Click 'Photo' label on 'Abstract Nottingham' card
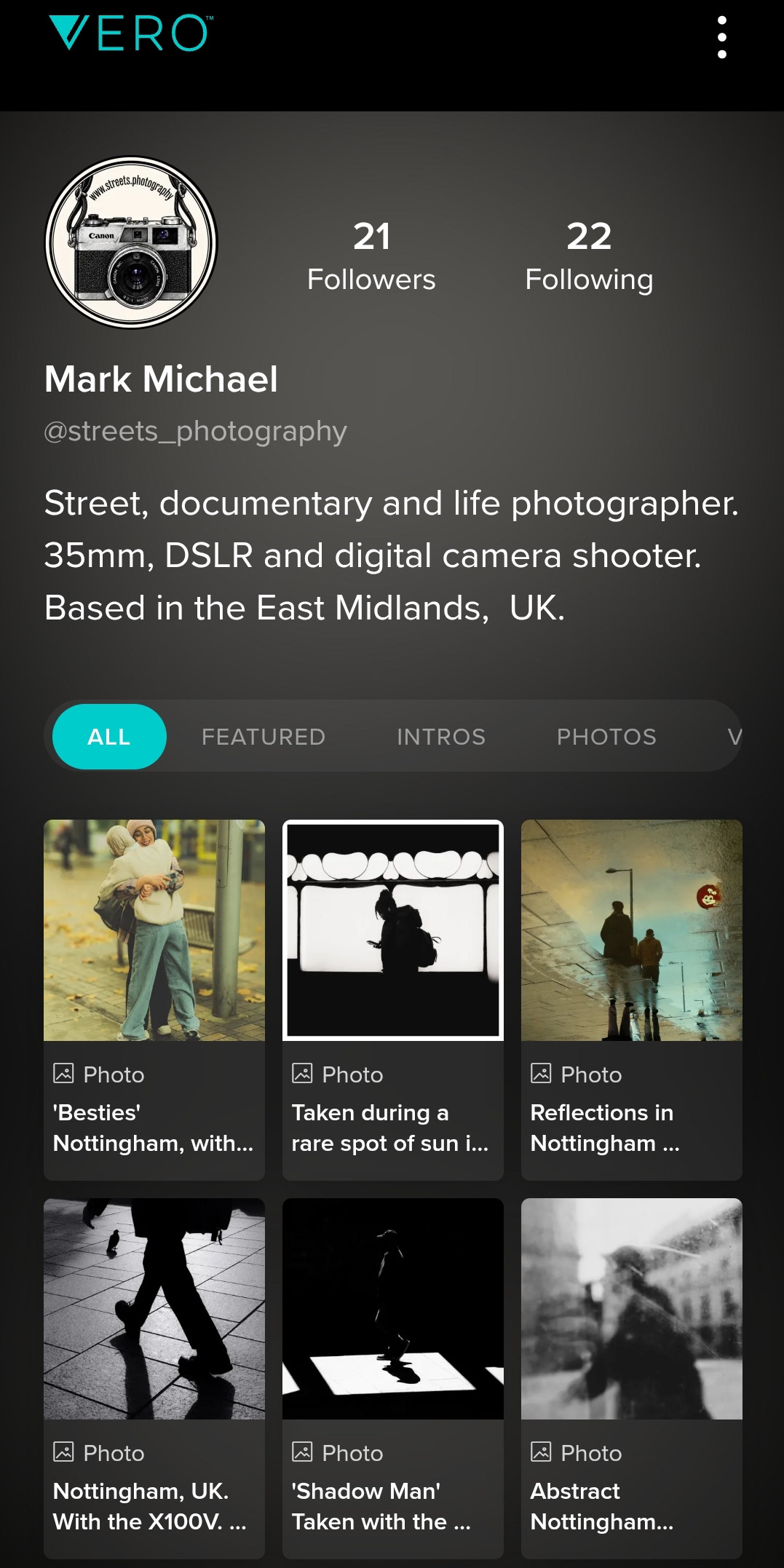784x1568 pixels. [592, 1453]
